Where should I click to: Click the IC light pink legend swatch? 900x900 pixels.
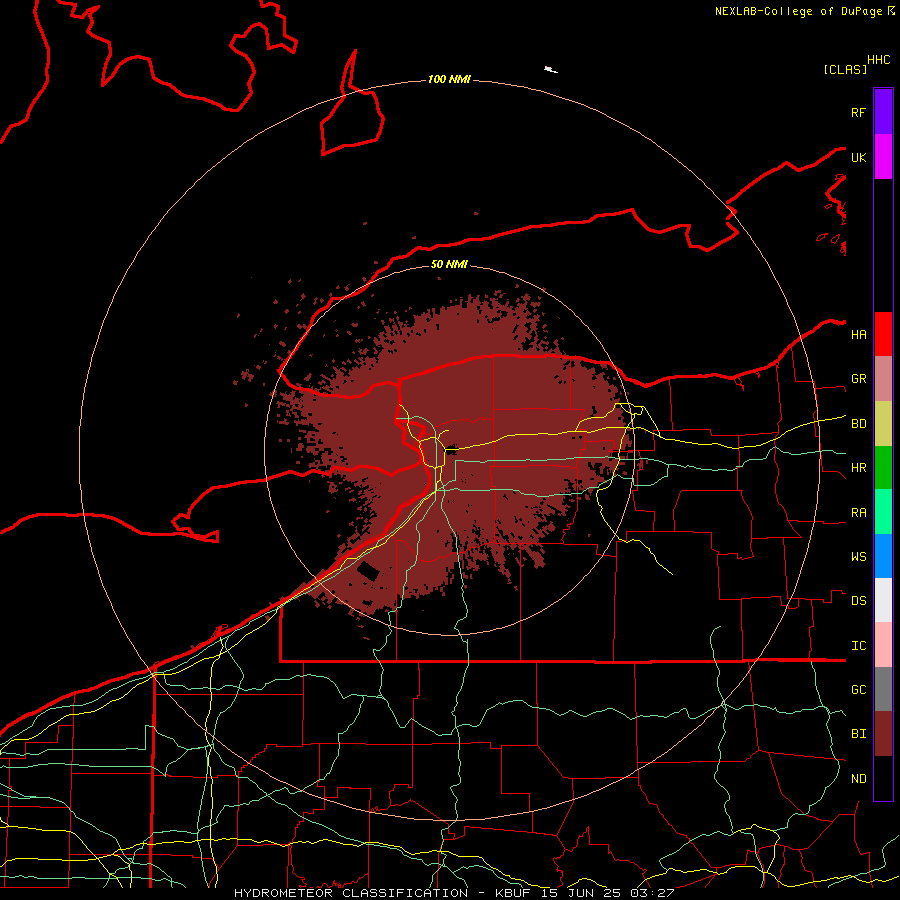click(883, 645)
